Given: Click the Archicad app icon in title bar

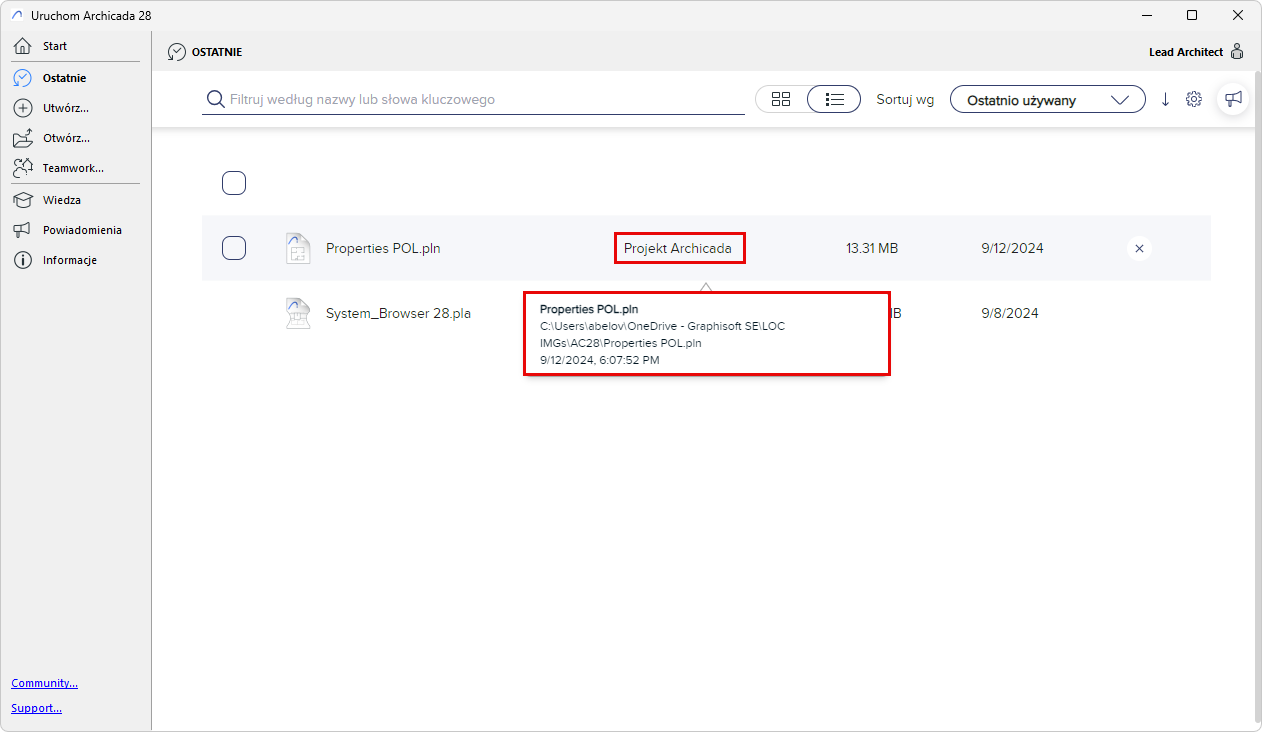Looking at the screenshot, I should [x=17, y=16].
